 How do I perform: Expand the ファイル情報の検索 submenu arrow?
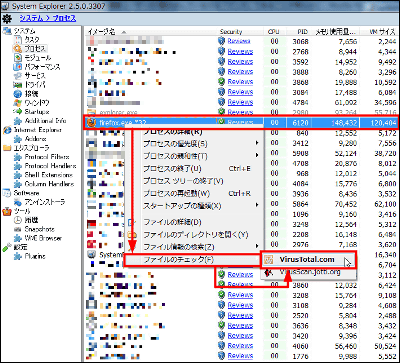[x=257, y=247]
